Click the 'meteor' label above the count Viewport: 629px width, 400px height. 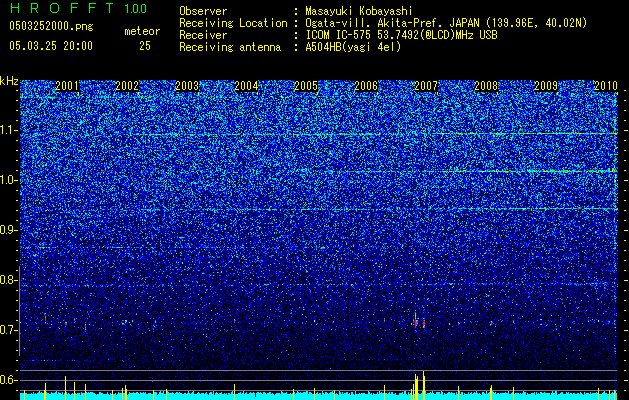coord(142,31)
